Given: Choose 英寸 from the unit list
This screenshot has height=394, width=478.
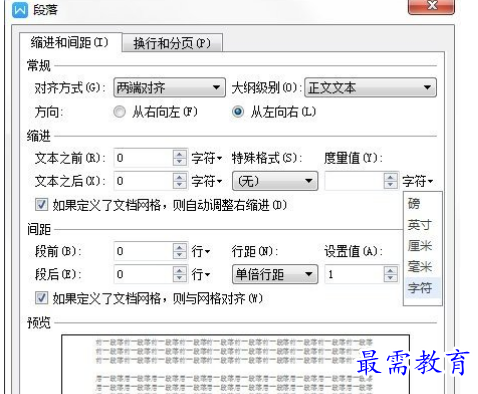Looking at the screenshot, I should [x=422, y=225].
